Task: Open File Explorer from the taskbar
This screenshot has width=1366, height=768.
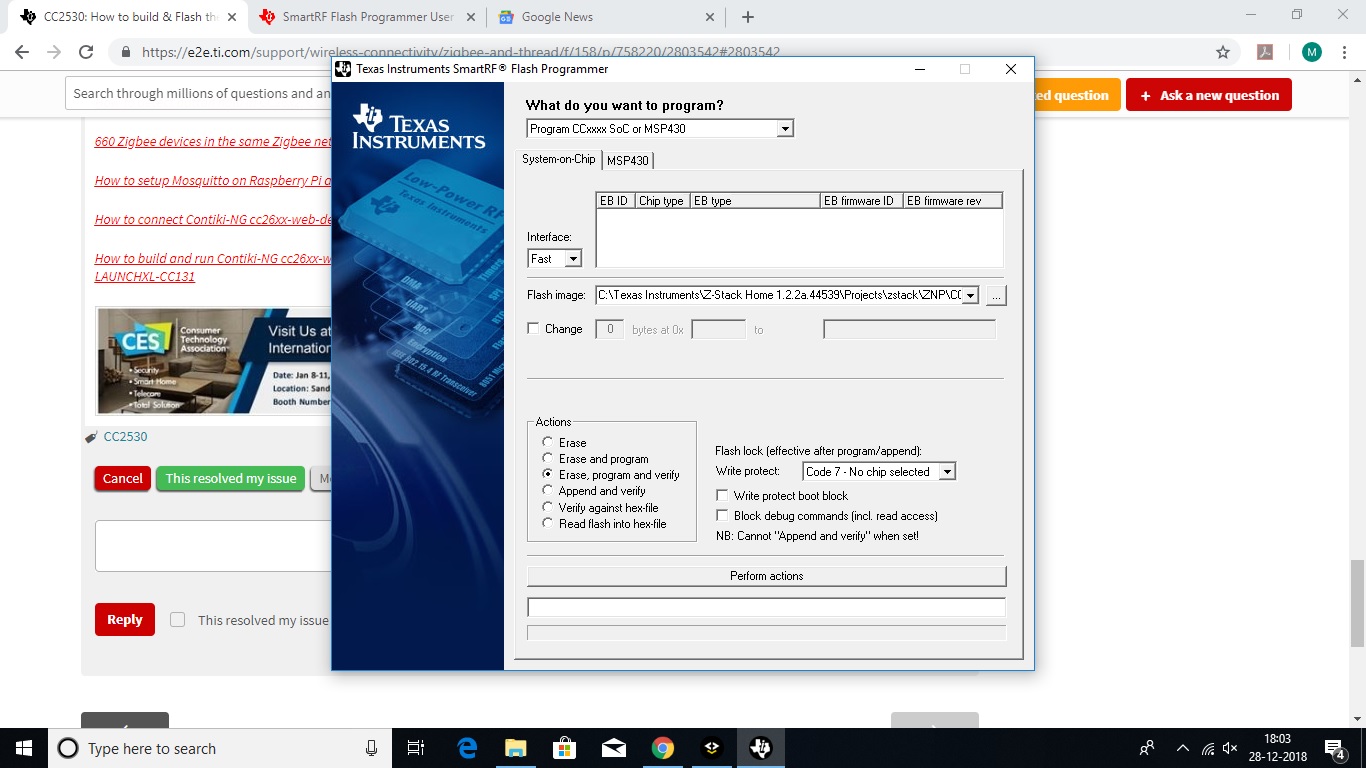Action: tap(515, 748)
